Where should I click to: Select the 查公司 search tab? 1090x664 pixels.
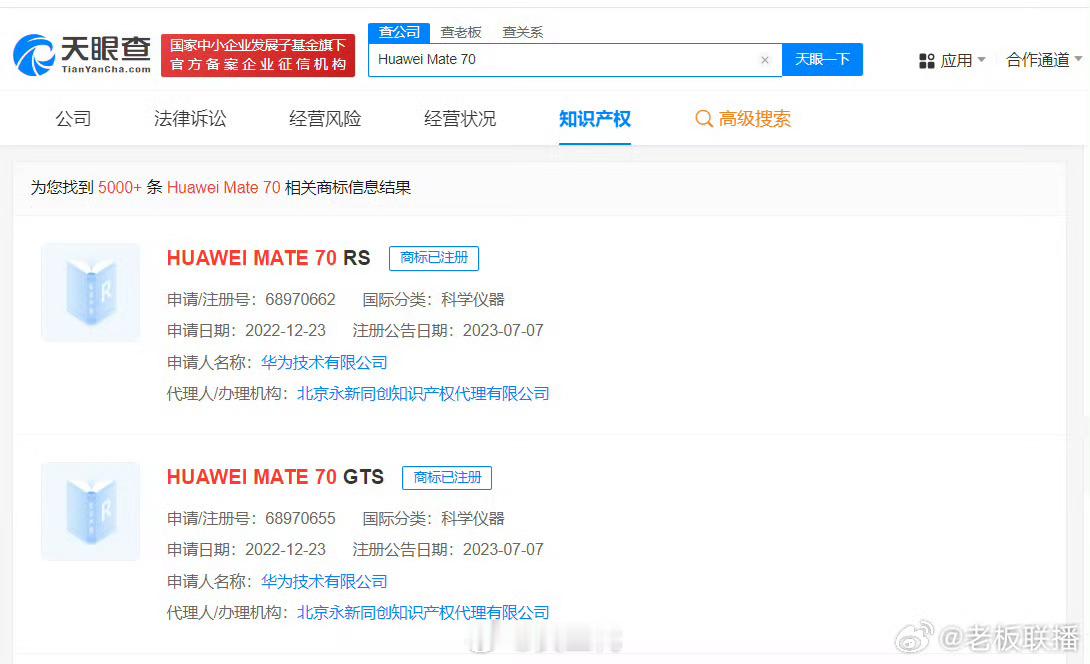point(399,33)
